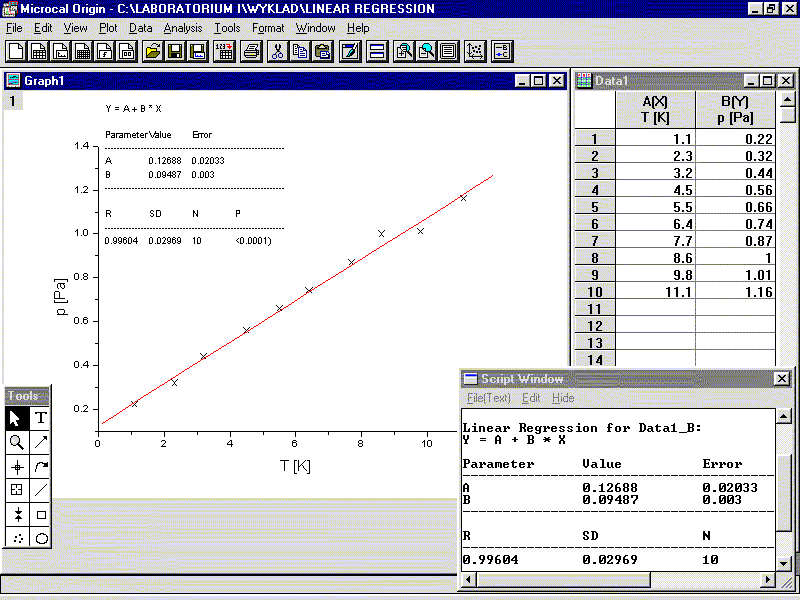
Task: Select the Curved Arrow tool in Tools
Action: (x=40, y=466)
